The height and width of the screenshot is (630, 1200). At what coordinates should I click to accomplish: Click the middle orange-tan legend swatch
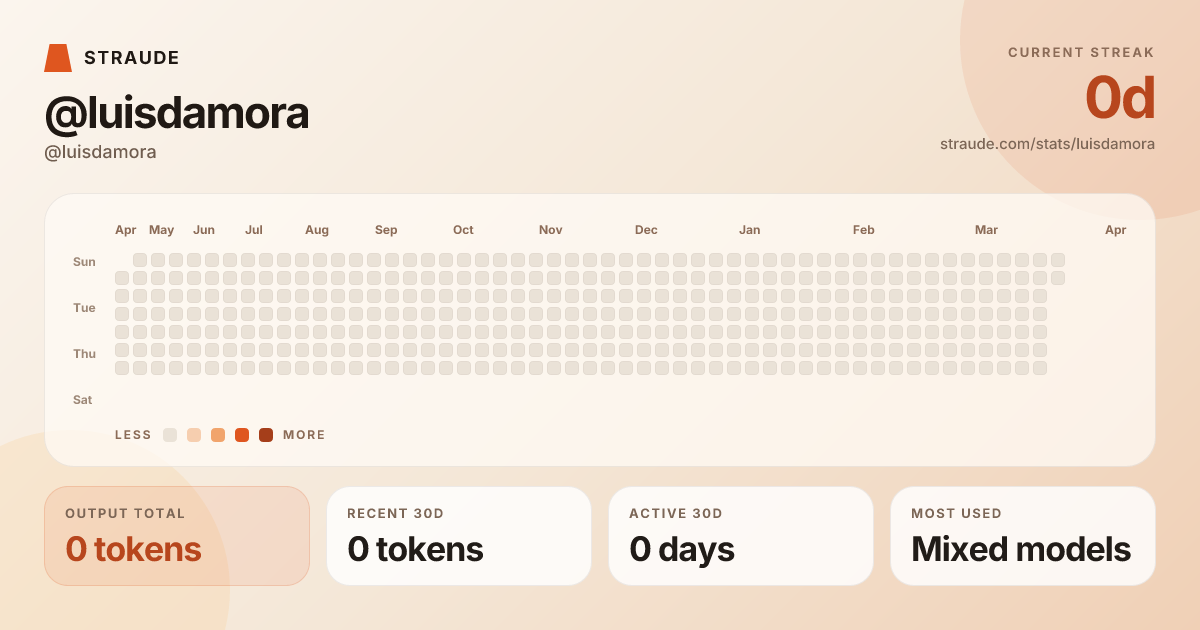click(x=218, y=435)
